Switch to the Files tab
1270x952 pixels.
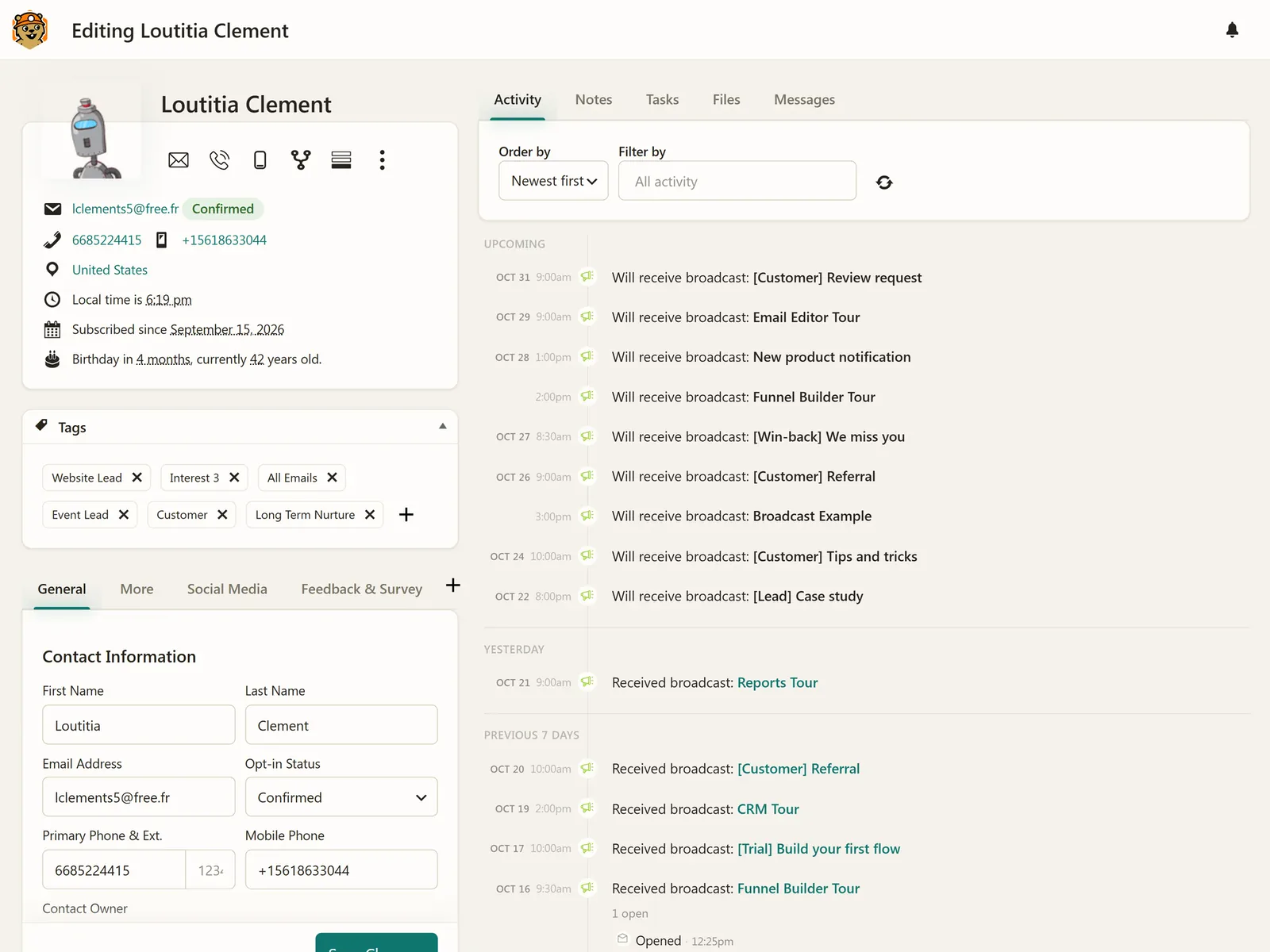[x=726, y=100]
